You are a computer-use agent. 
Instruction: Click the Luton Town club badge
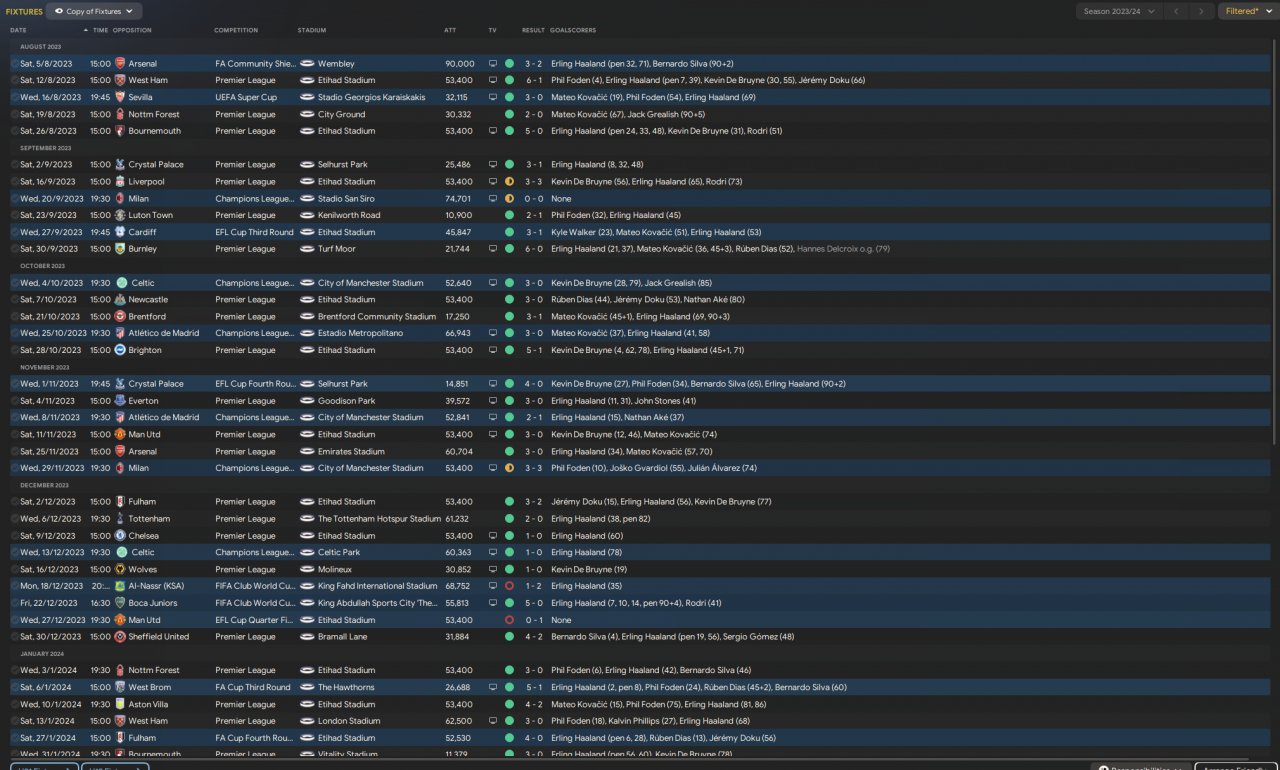[120, 215]
